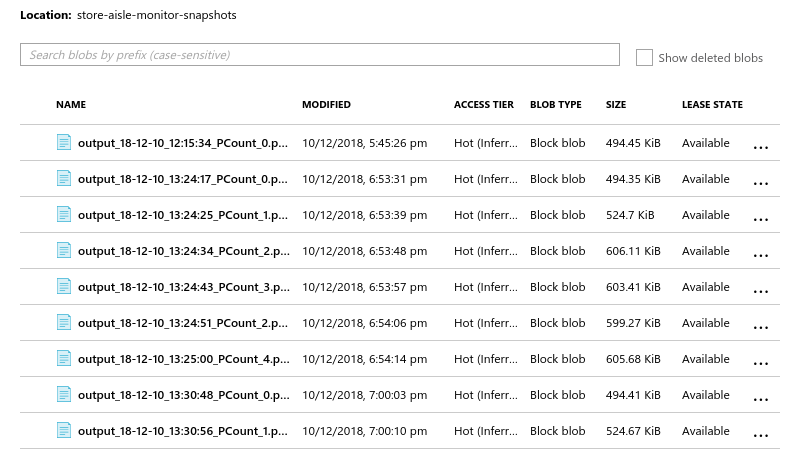This screenshot has width=804, height=472.
Task: Click file icon for output_18-12-10_12:15:34_PCount_0 blob
Action: [x=65, y=143]
